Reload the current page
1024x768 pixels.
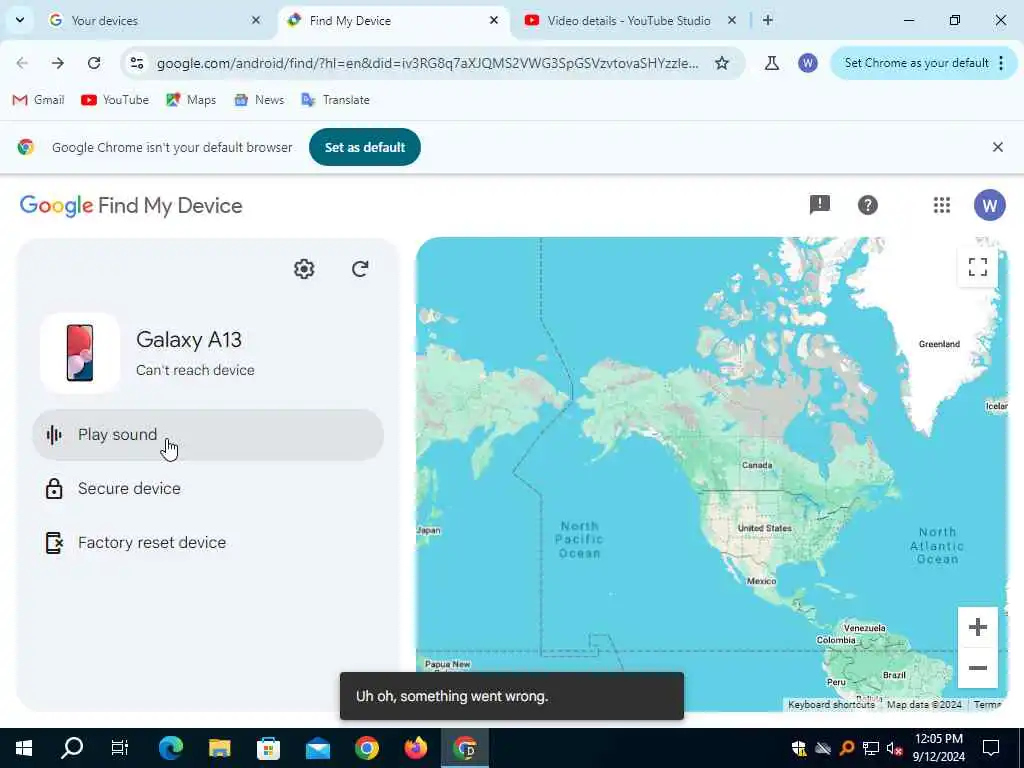coord(94,63)
